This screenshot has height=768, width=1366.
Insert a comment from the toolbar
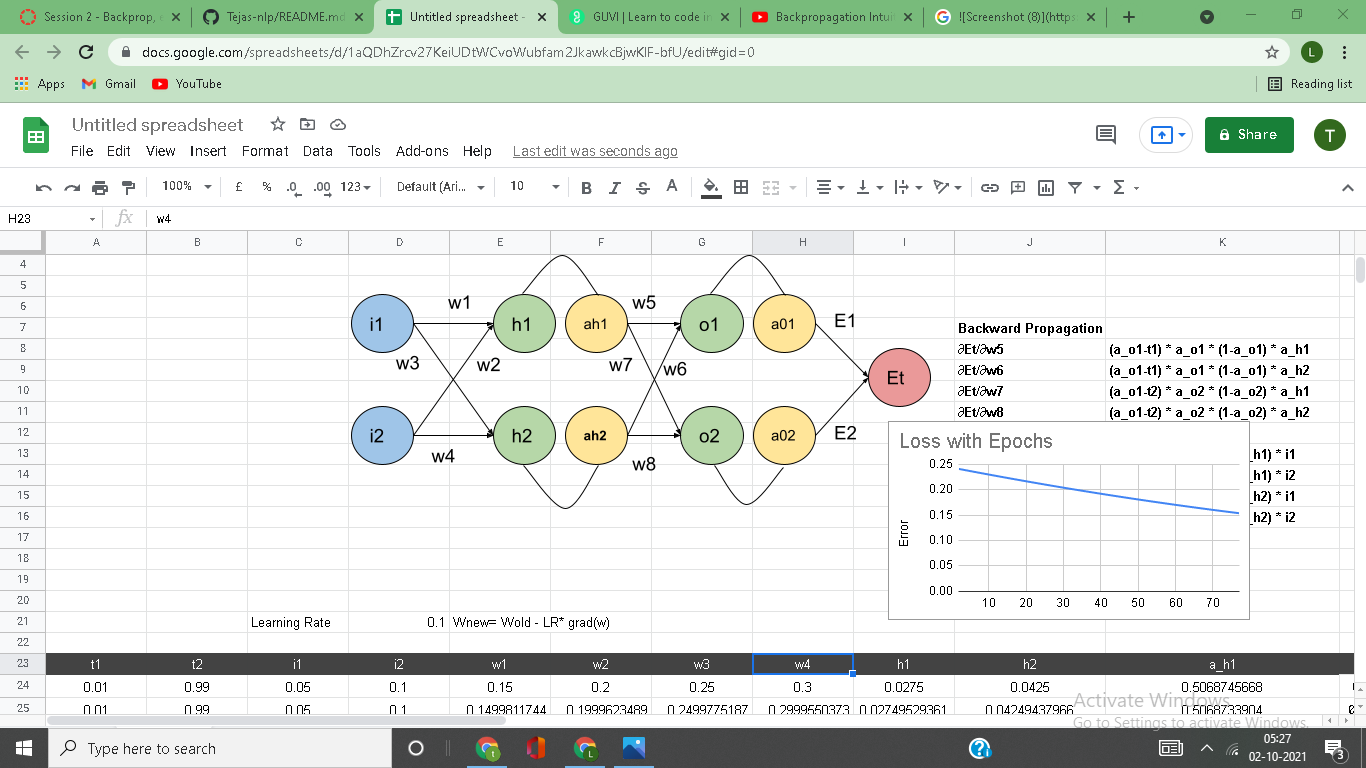pyautogui.click(x=1018, y=187)
